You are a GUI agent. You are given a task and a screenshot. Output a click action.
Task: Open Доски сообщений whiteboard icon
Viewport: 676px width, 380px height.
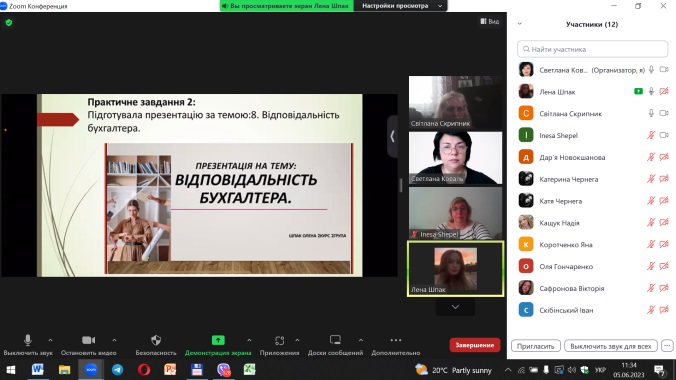point(335,340)
